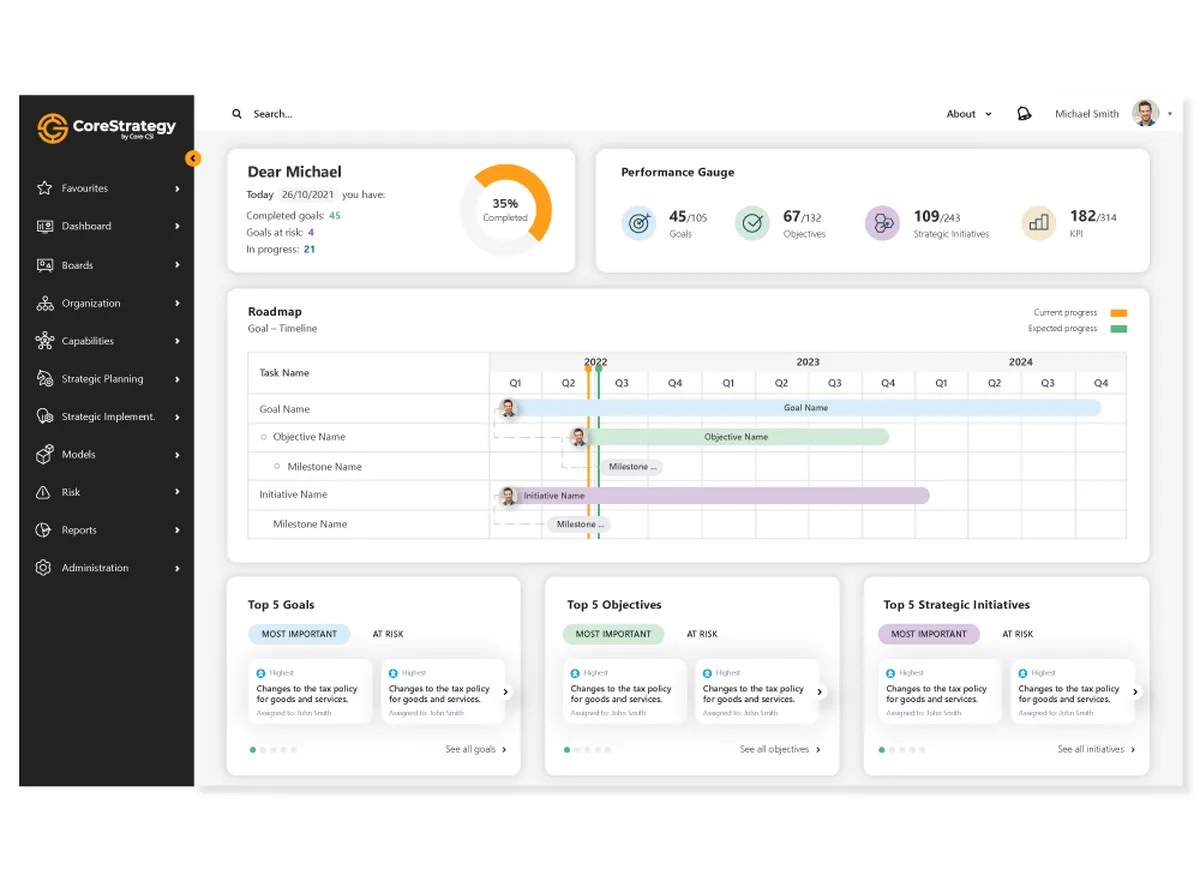Switch Top 5 Goals to At Risk
1200x881 pixels.
click(x=388, y=634)
